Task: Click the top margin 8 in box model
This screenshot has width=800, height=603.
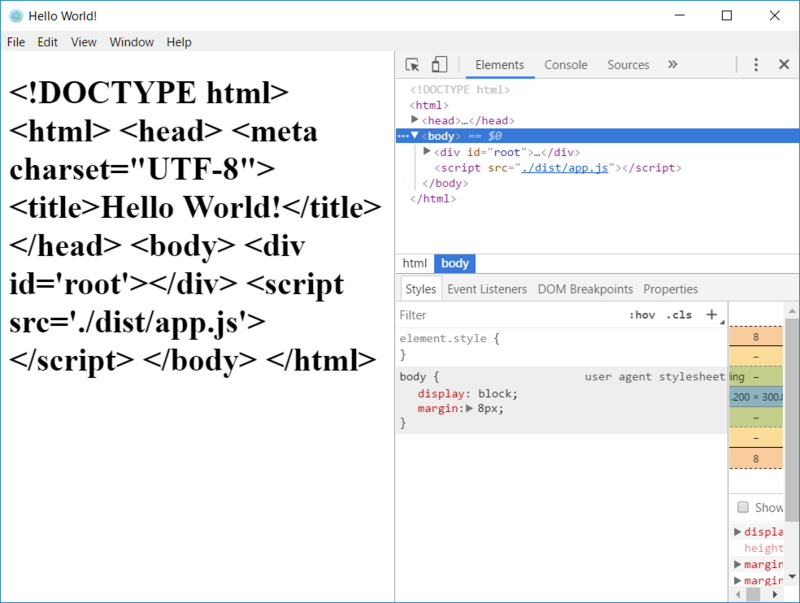Action: 756,337
